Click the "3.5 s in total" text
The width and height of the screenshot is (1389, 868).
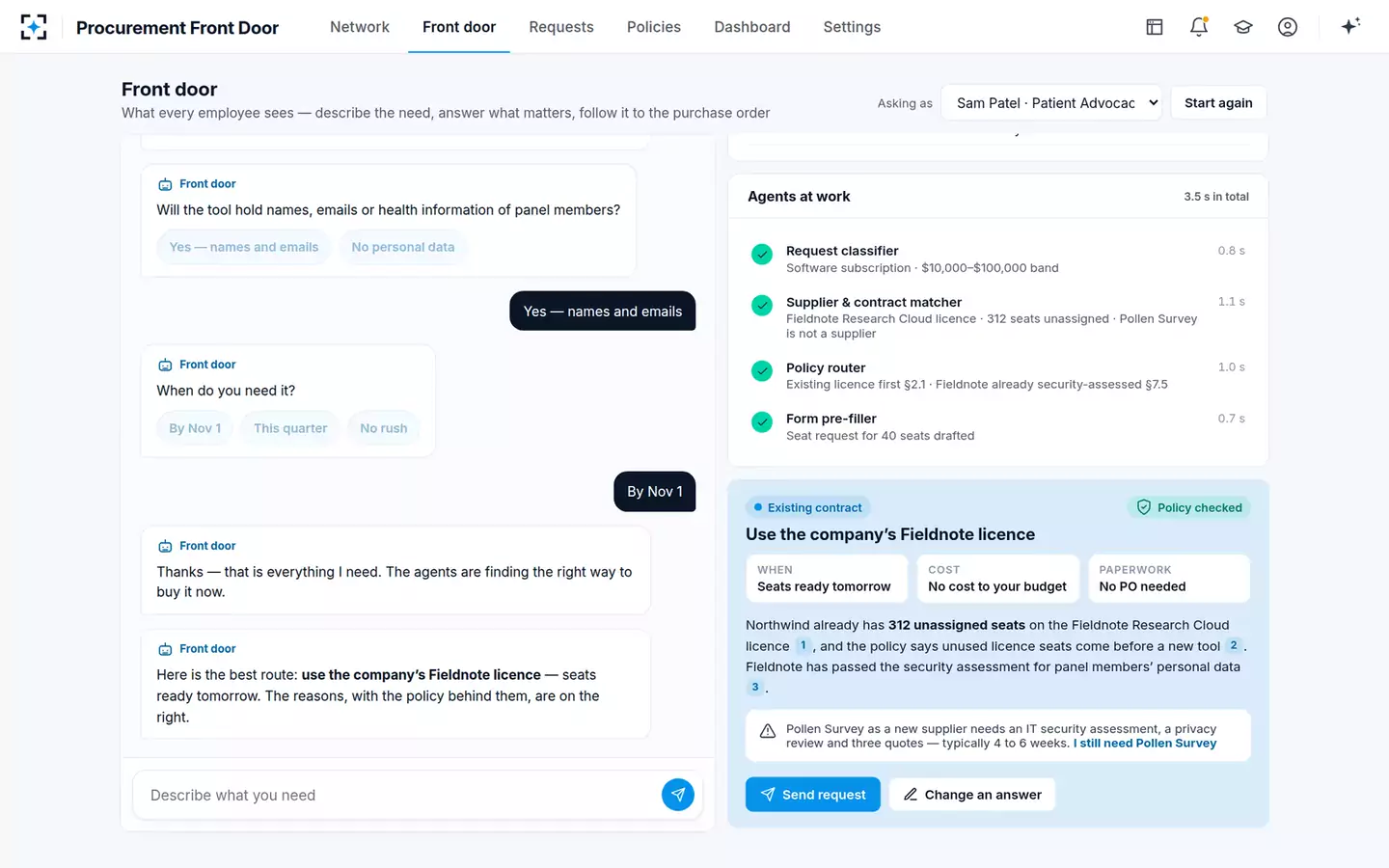[x=1216, y=197]
